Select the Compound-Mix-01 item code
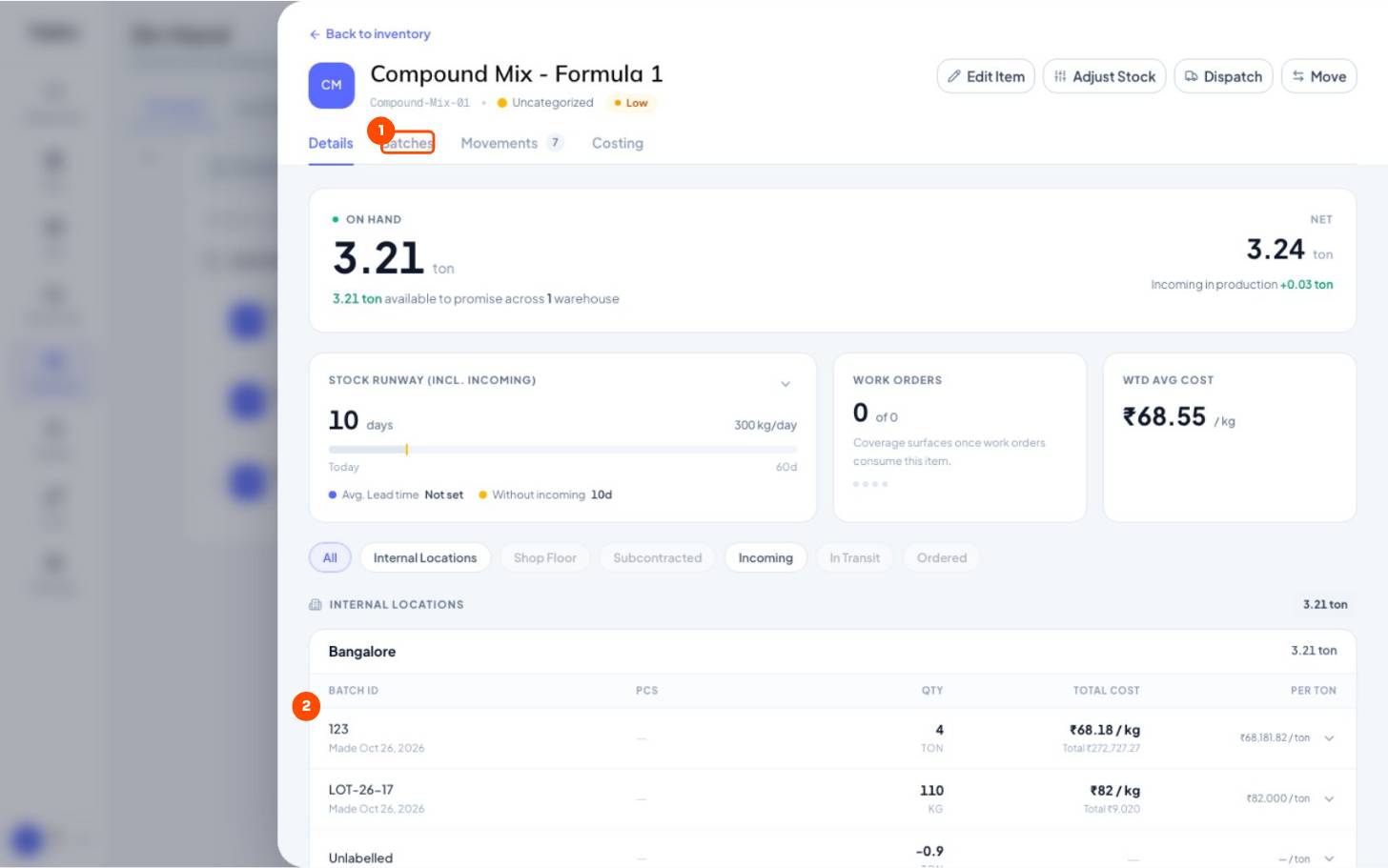 (x=419, y=103)
